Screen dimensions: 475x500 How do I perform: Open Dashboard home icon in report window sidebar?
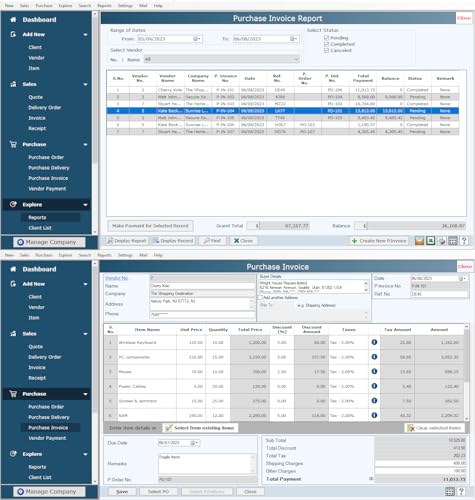(13, 20)
